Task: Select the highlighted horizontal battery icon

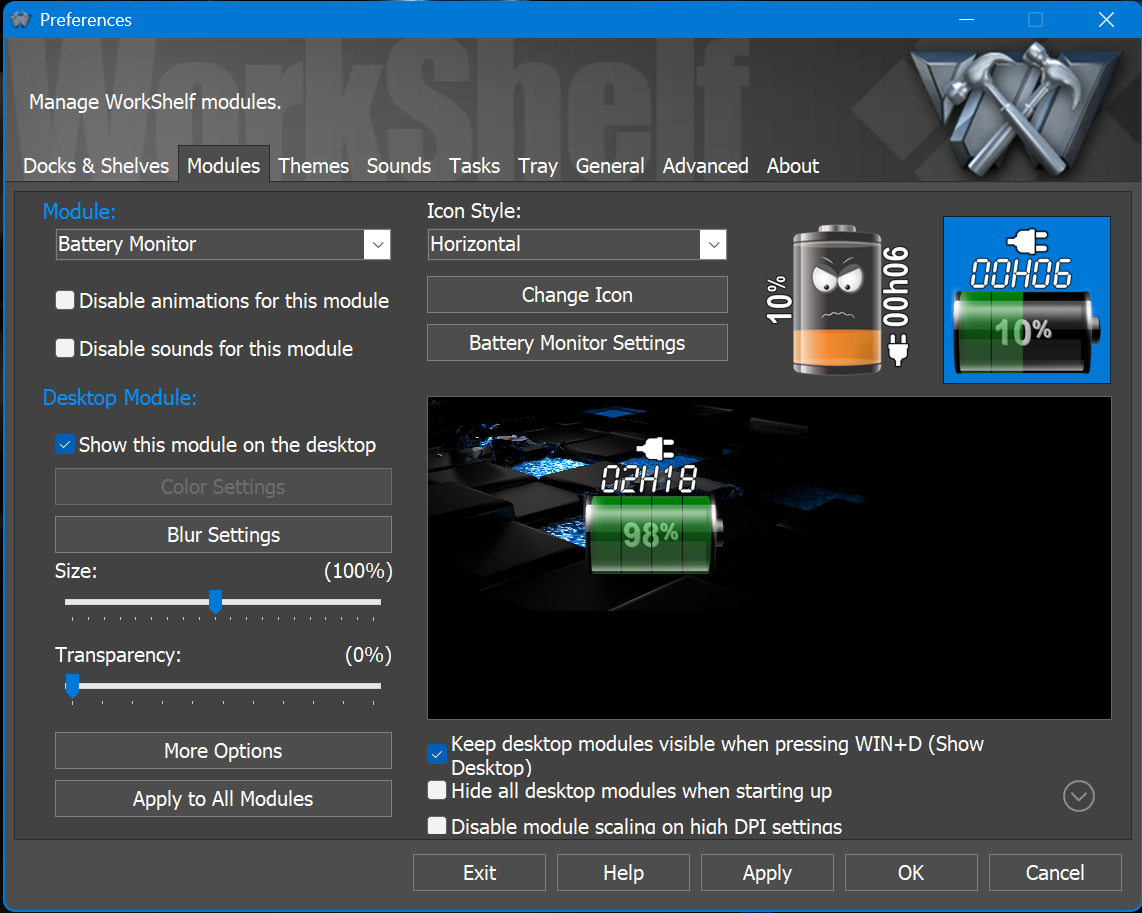Action: point(1026,300)
